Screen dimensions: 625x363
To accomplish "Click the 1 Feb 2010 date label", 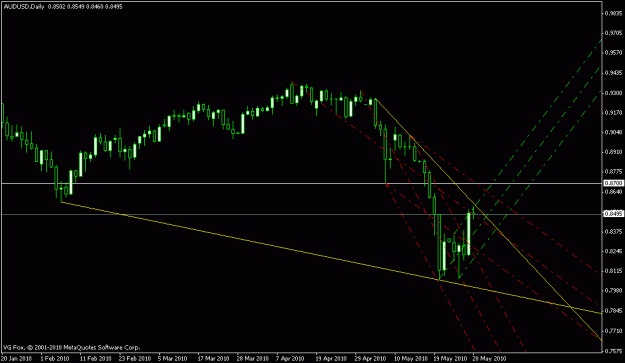I will [55, 358].
